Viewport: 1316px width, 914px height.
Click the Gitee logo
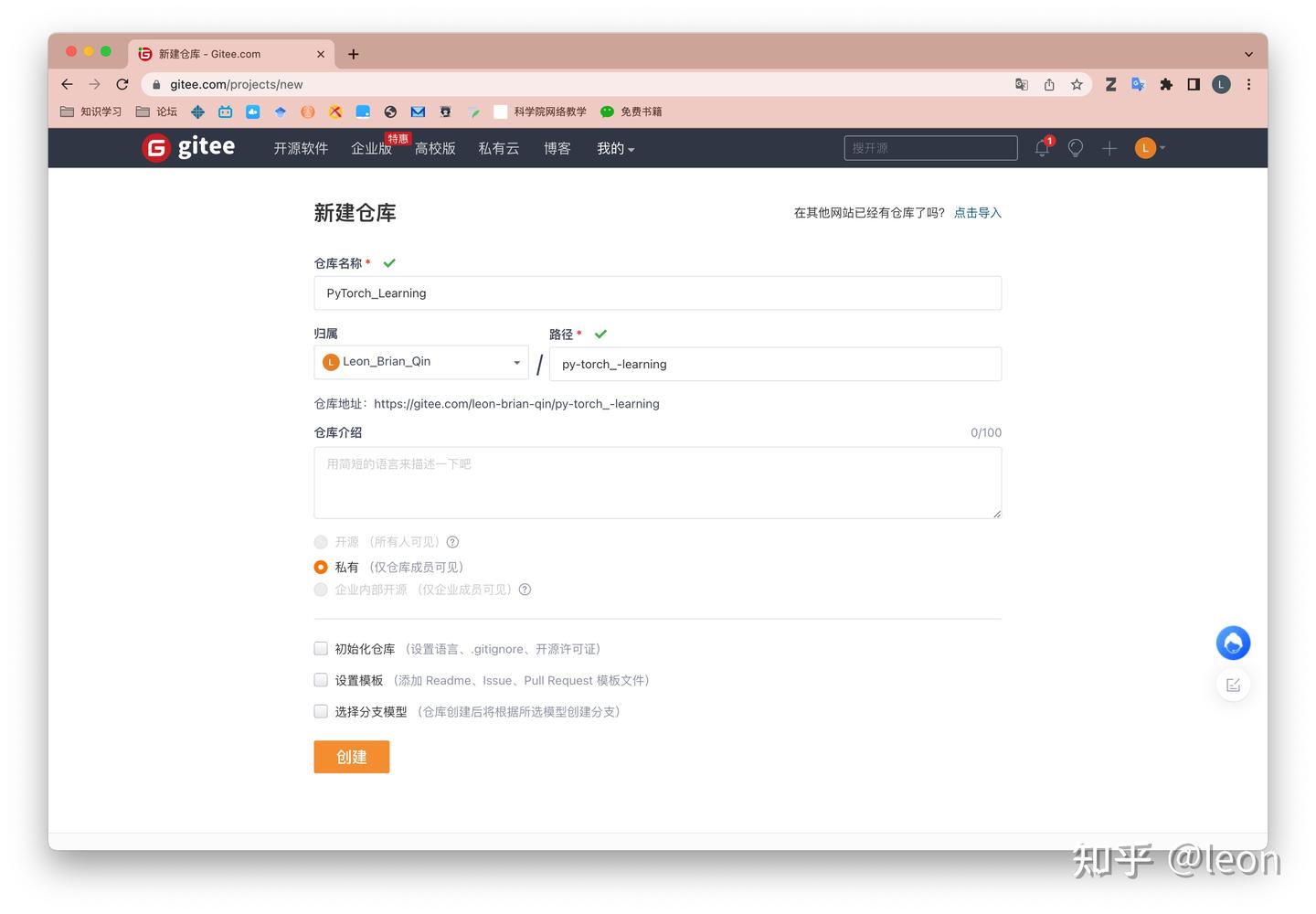(x=189, y=147)
